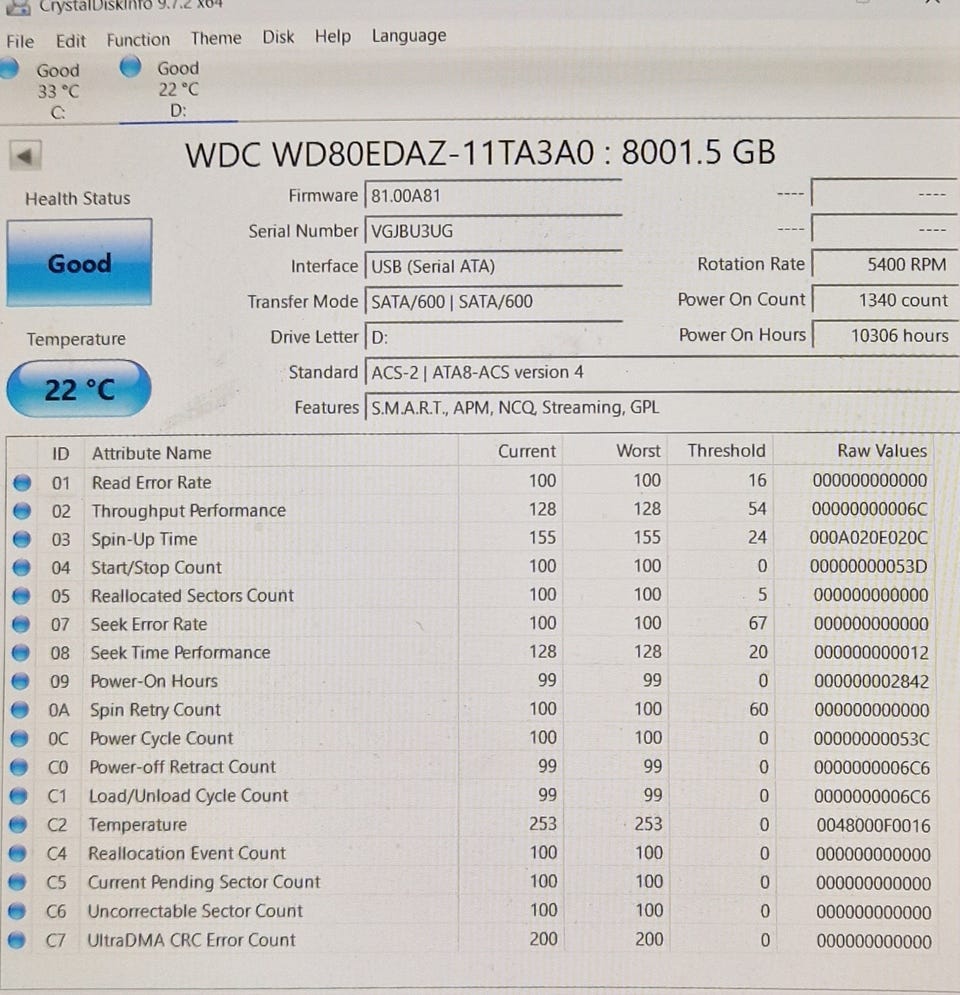Click the Threshold column header
Screen dimensions: 960x995
(x=727, y=451)
